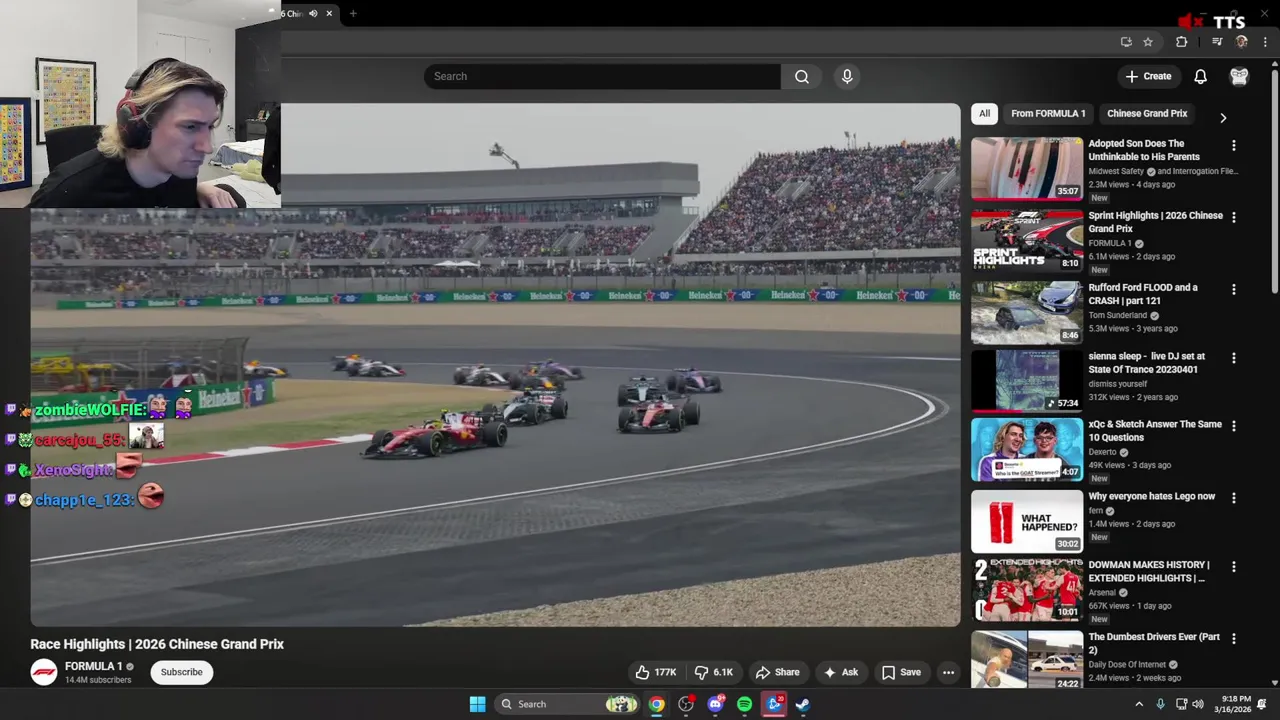This screenshot has height=720, width=1280.
Task: Open the FORMULA 1 channel avatar
Action: tap(44, 672)
